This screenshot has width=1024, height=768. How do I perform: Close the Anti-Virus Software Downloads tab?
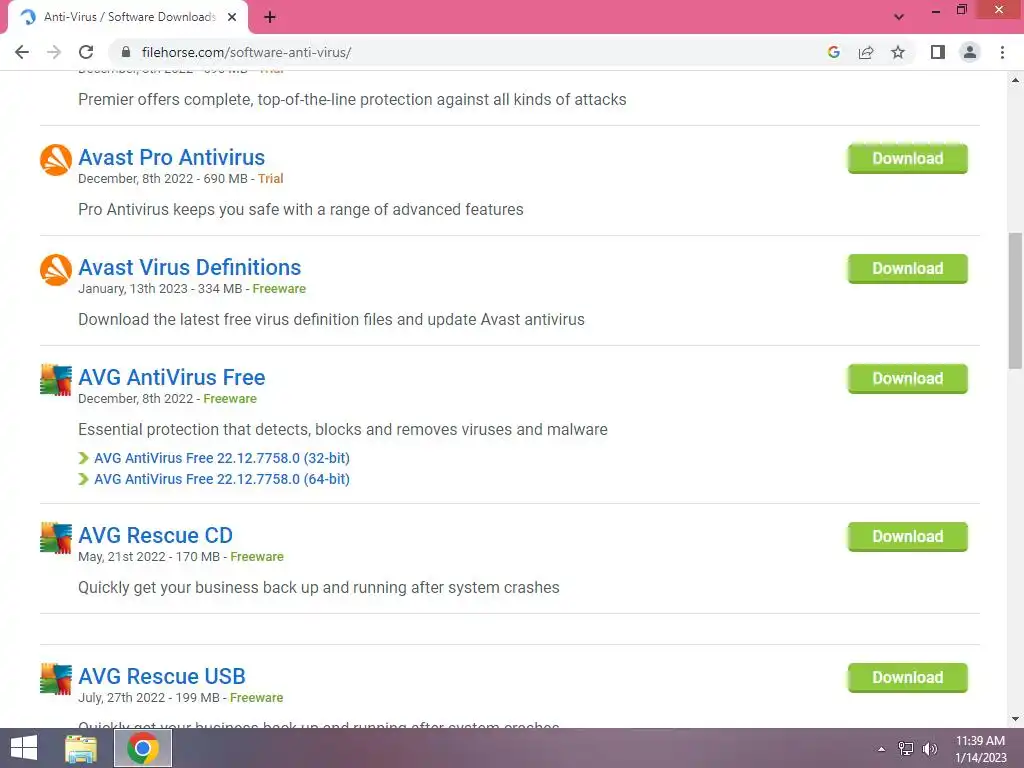[232, 17]
